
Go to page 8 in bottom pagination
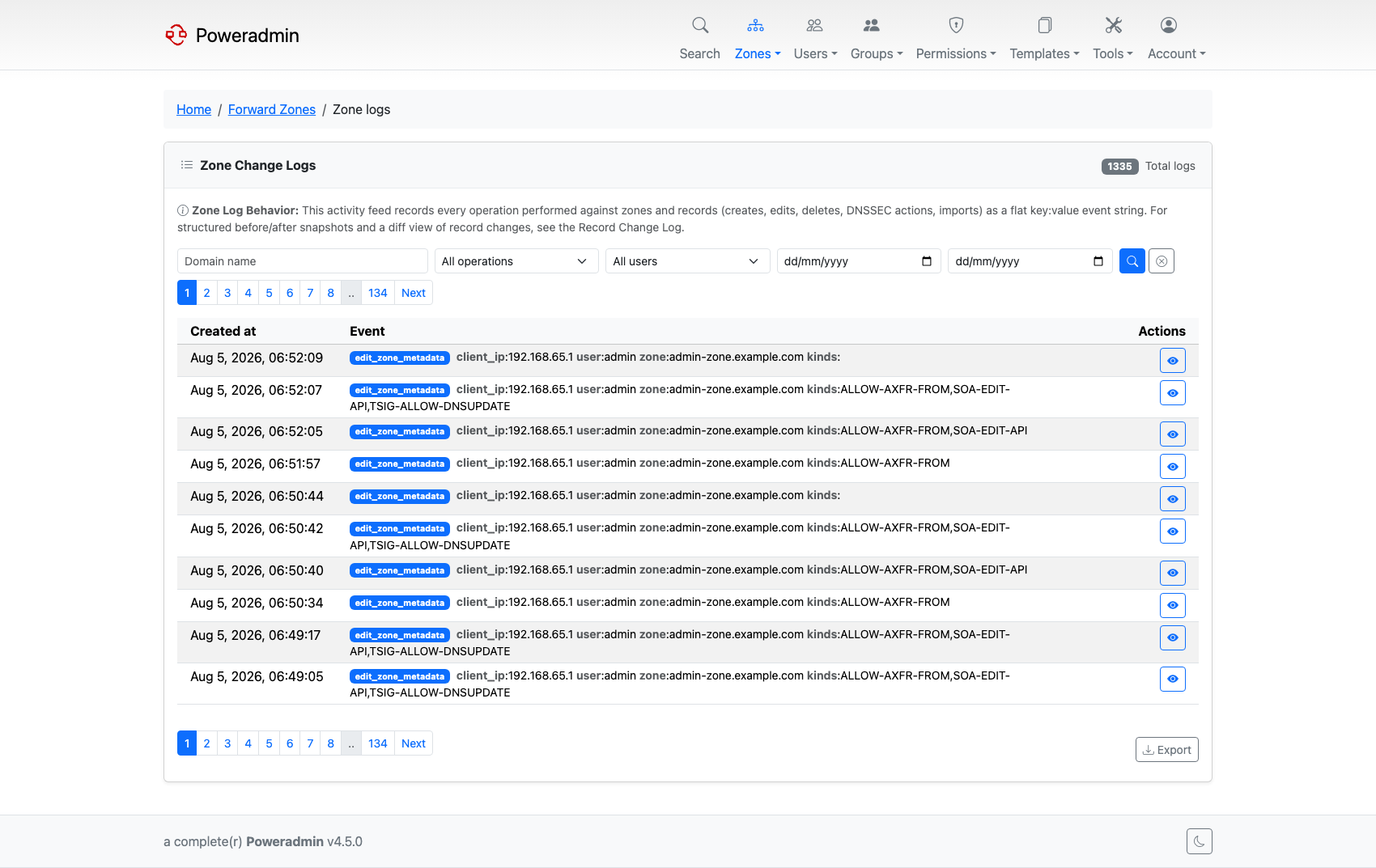[x=331, y=743]
